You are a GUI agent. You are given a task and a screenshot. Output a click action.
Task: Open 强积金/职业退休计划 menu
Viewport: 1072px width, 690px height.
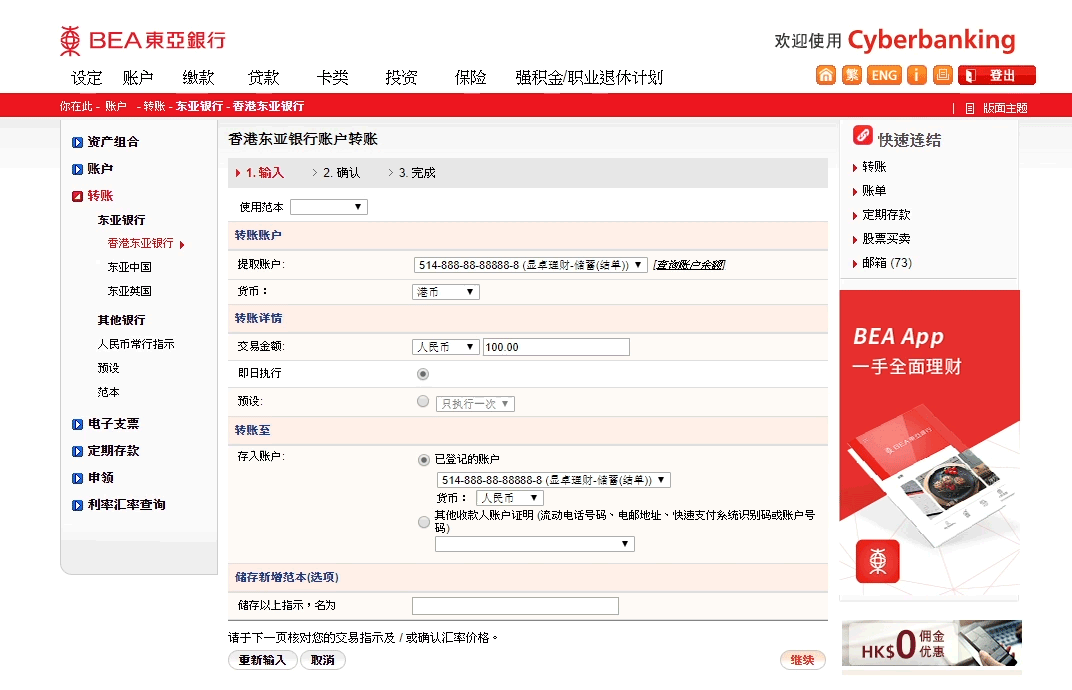tap(589, 77)
